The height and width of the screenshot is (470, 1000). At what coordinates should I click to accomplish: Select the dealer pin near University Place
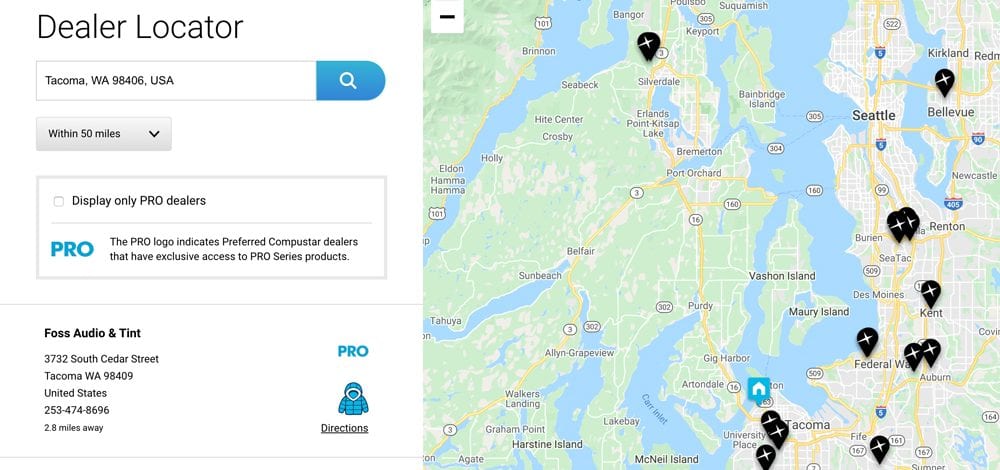click(x=766, y=455)
